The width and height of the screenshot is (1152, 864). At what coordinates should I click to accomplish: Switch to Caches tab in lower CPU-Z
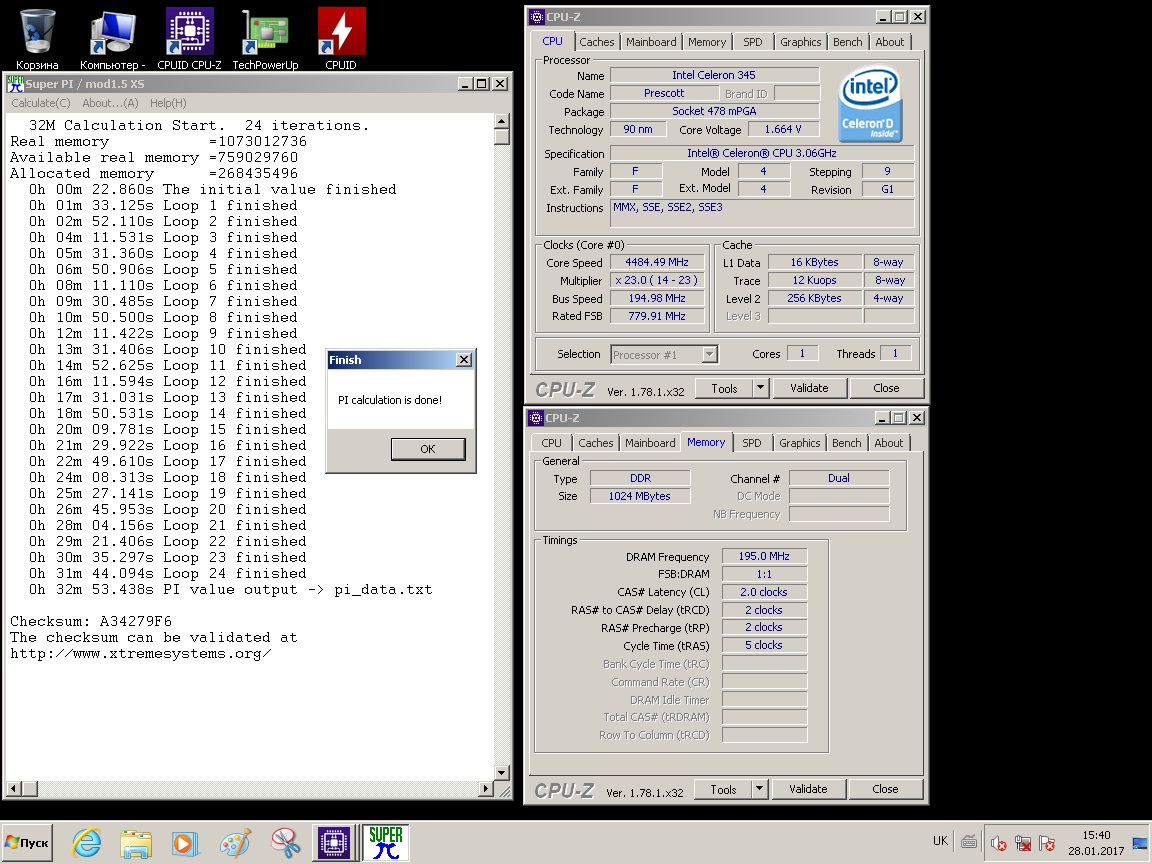point(595,443)
